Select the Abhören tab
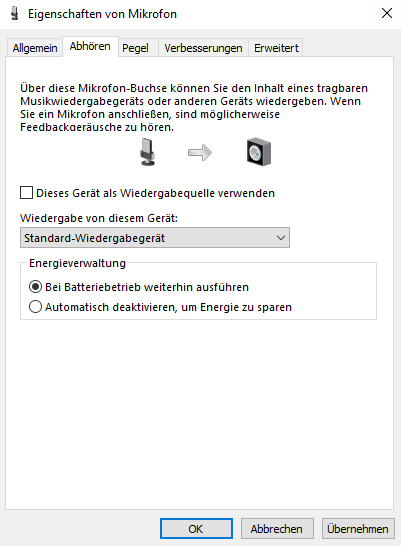The width and height of the screenshot is (401, 546). (90, 46)
